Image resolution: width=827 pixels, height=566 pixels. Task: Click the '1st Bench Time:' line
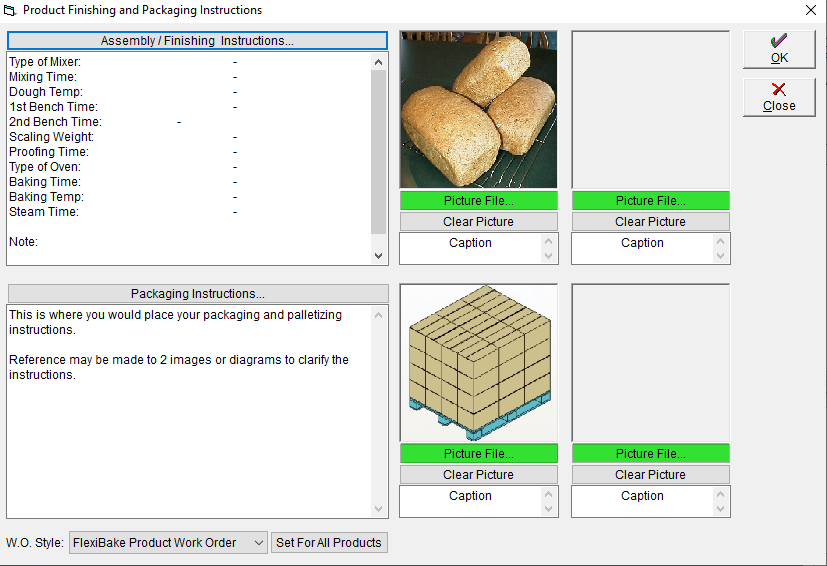(53, 107)
